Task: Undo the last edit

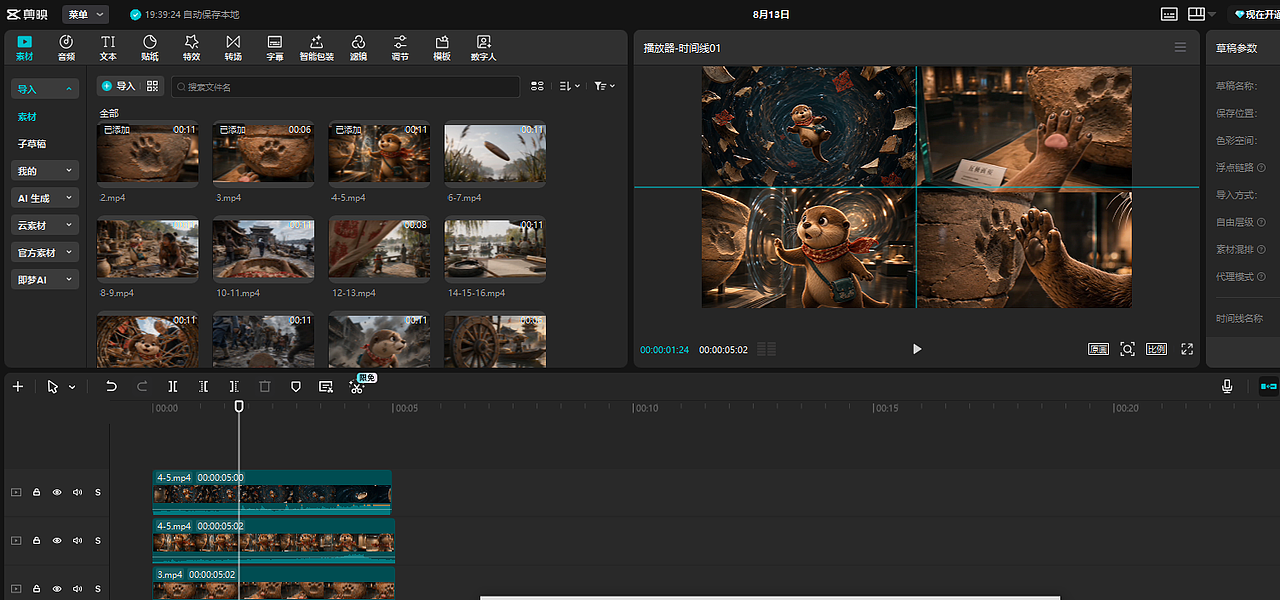Action: click(x=111, y=386)
